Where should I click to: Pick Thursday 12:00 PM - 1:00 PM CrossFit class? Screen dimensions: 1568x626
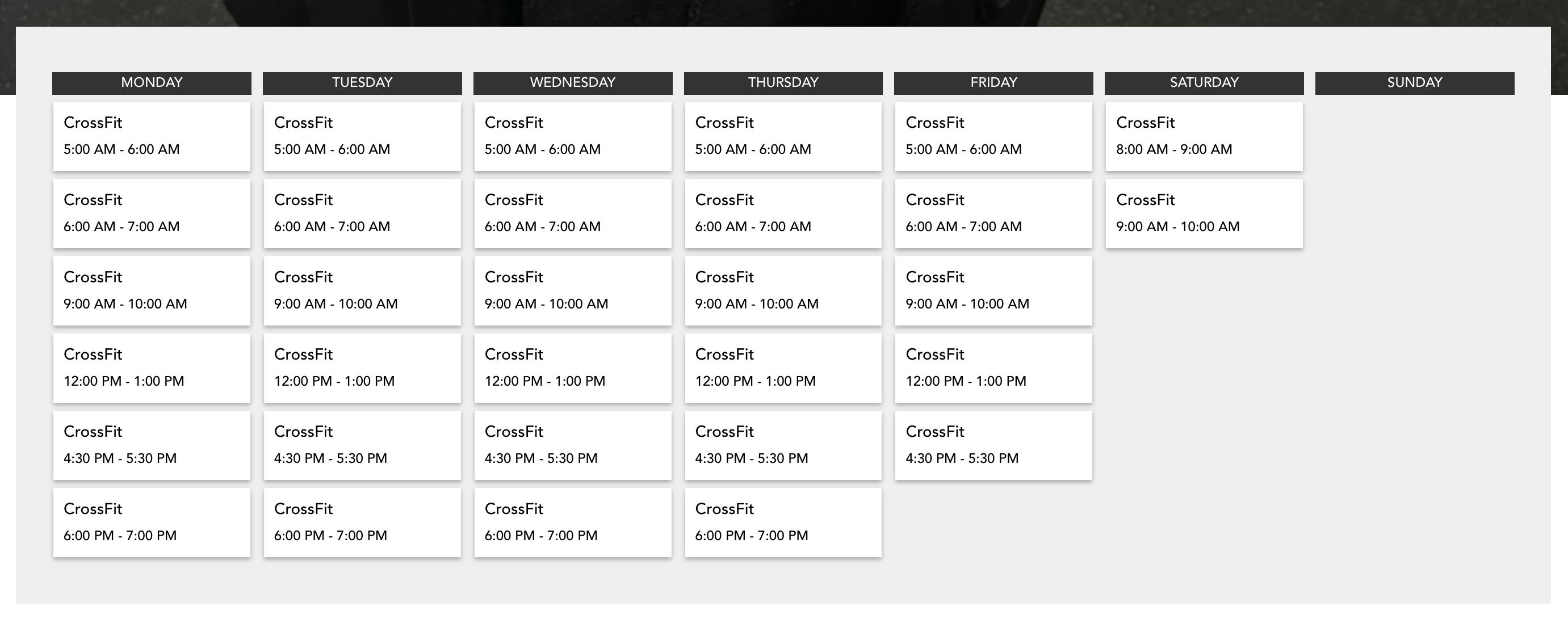(x=783, y=369)
